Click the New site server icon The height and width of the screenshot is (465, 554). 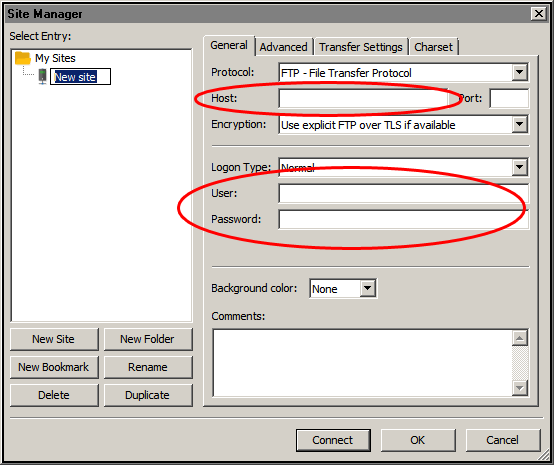coord(42,76)
